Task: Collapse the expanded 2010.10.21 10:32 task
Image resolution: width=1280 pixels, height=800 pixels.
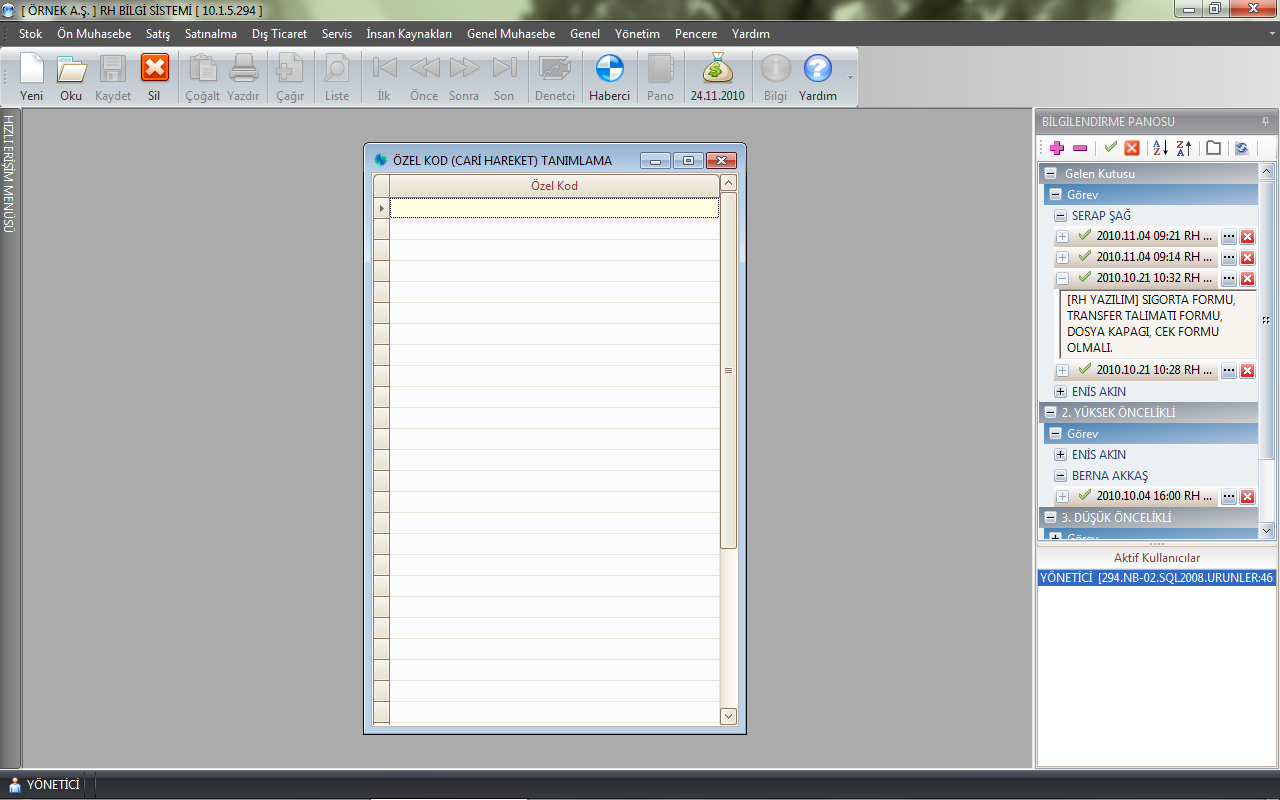Action: pyautogui.click(x=1062, y=278)
